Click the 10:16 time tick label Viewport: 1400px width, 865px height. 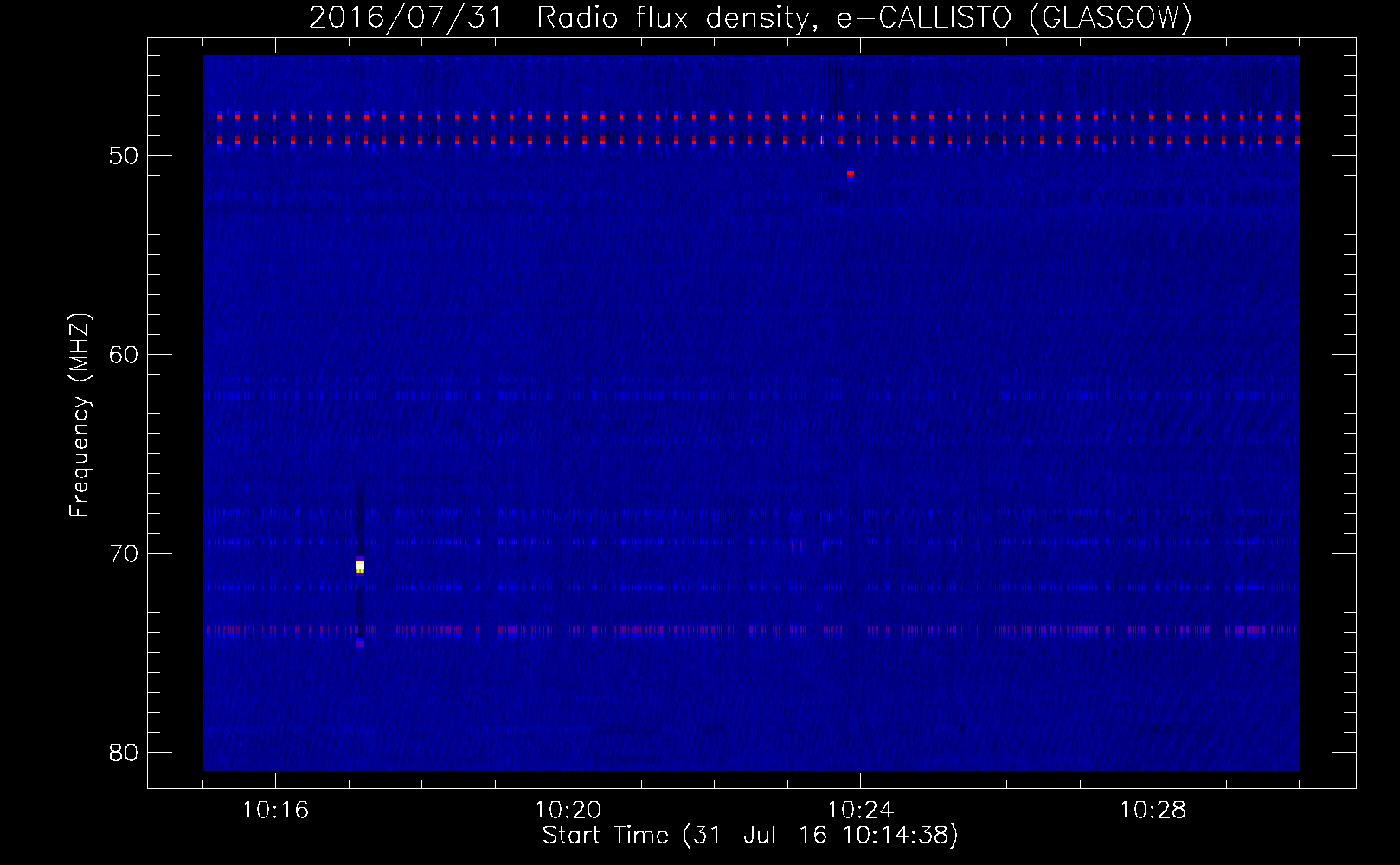(275, 811)
